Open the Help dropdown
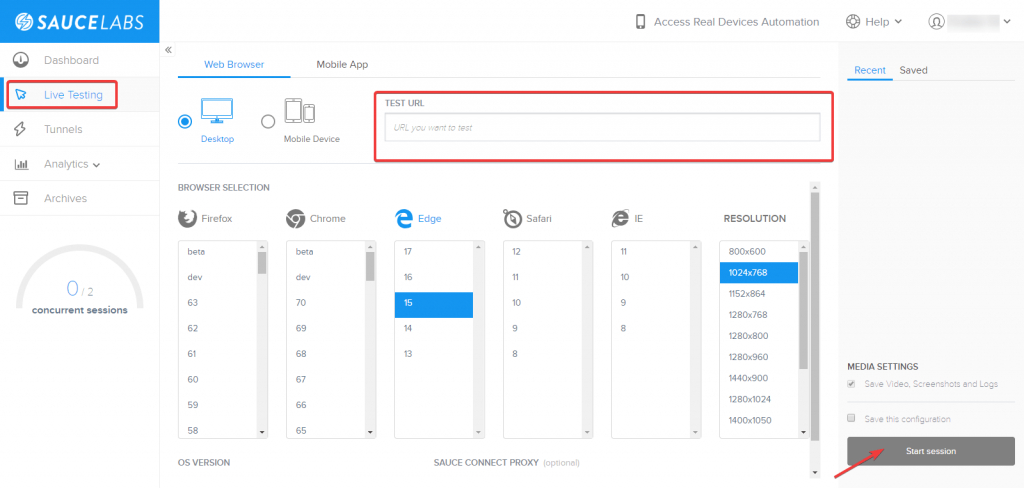This screenshot has width=1024, height=488. tap(874, 21)
